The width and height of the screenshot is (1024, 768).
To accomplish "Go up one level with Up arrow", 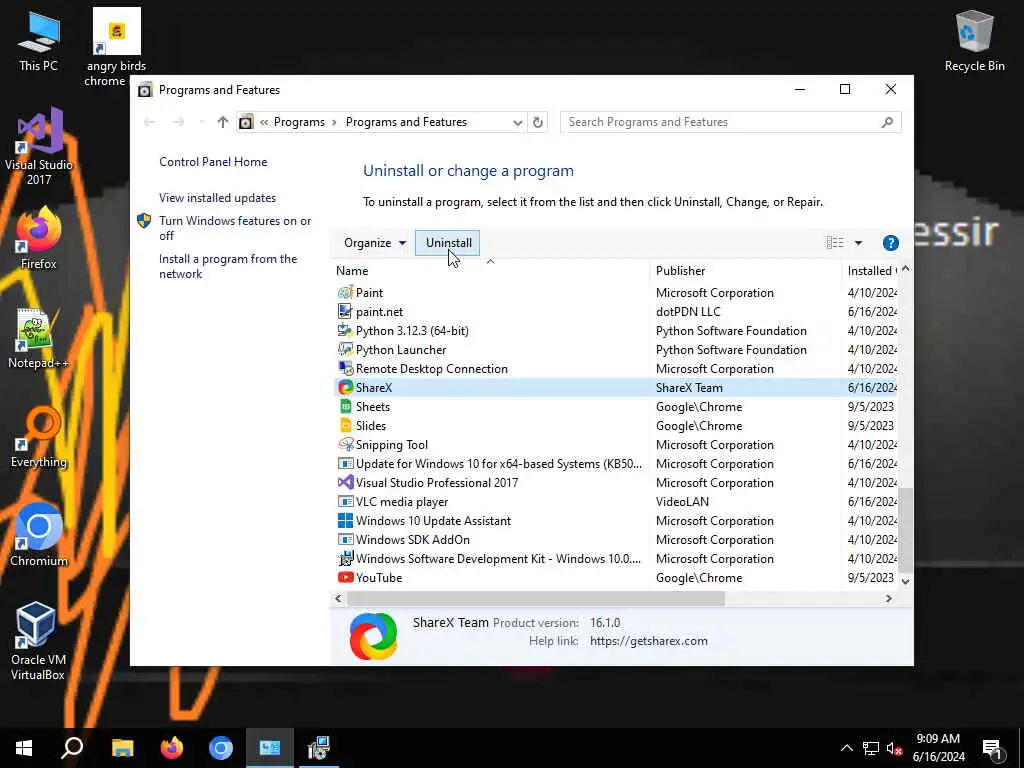I will 223,122.
